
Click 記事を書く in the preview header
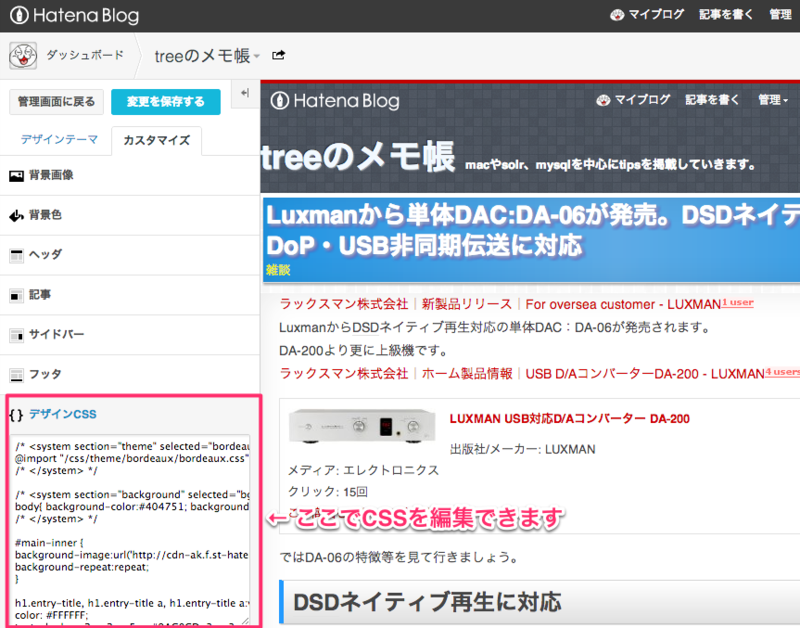pyautogui.click(x=712, y=100)
